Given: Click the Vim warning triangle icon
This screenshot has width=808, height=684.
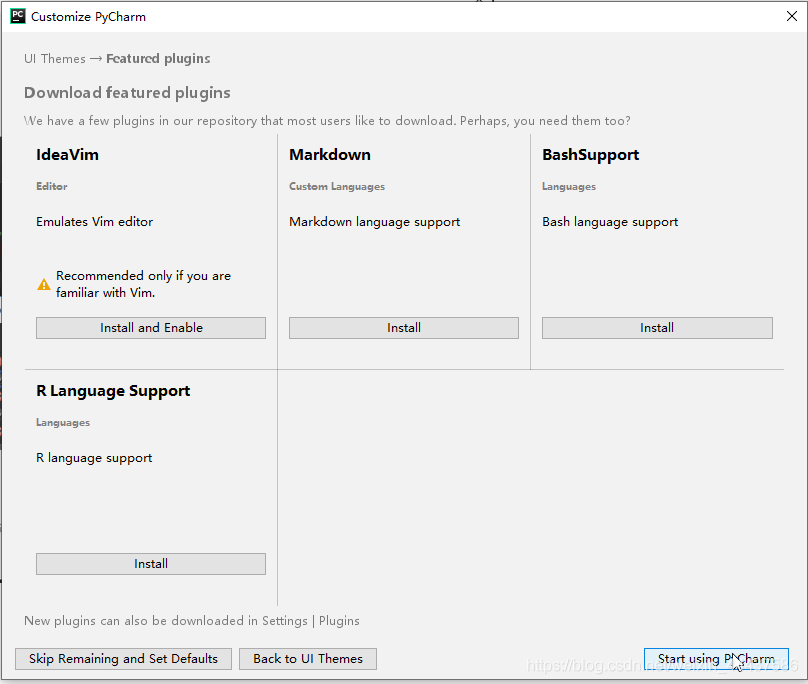Looking at the screenshot, I should (44, 285).
